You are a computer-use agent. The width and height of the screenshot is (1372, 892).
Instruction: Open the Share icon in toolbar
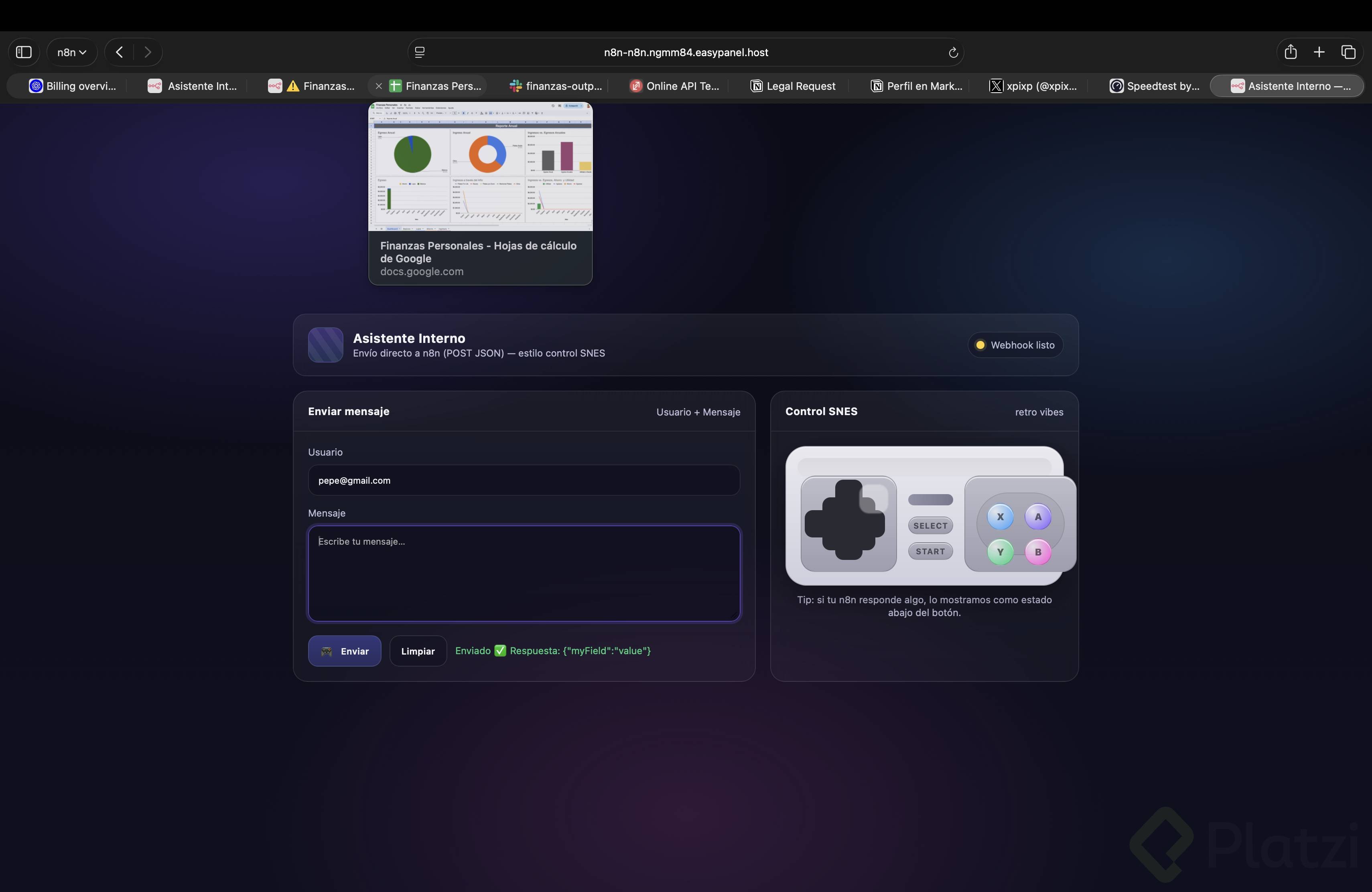click(x=1290, y=53)
